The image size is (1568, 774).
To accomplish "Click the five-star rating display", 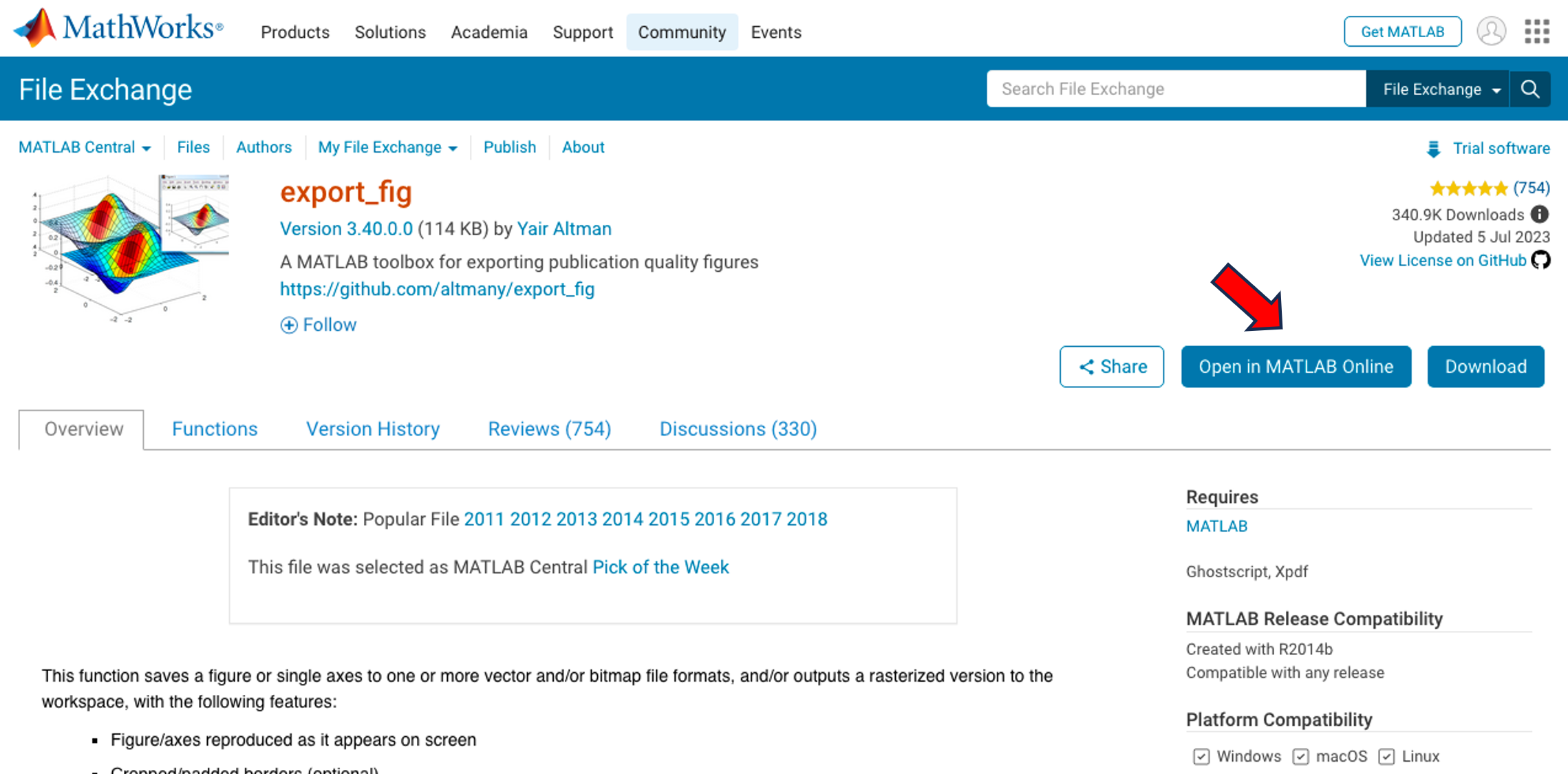I will pos(1468,188).
